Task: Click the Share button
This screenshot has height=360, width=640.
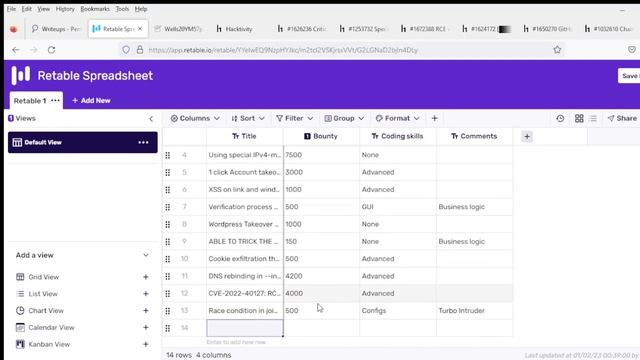Action: pos(622,118)
